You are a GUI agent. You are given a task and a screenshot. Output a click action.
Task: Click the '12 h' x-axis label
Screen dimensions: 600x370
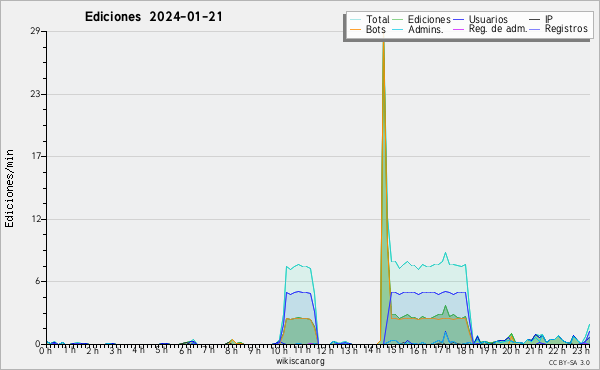(x=326, y=351)
